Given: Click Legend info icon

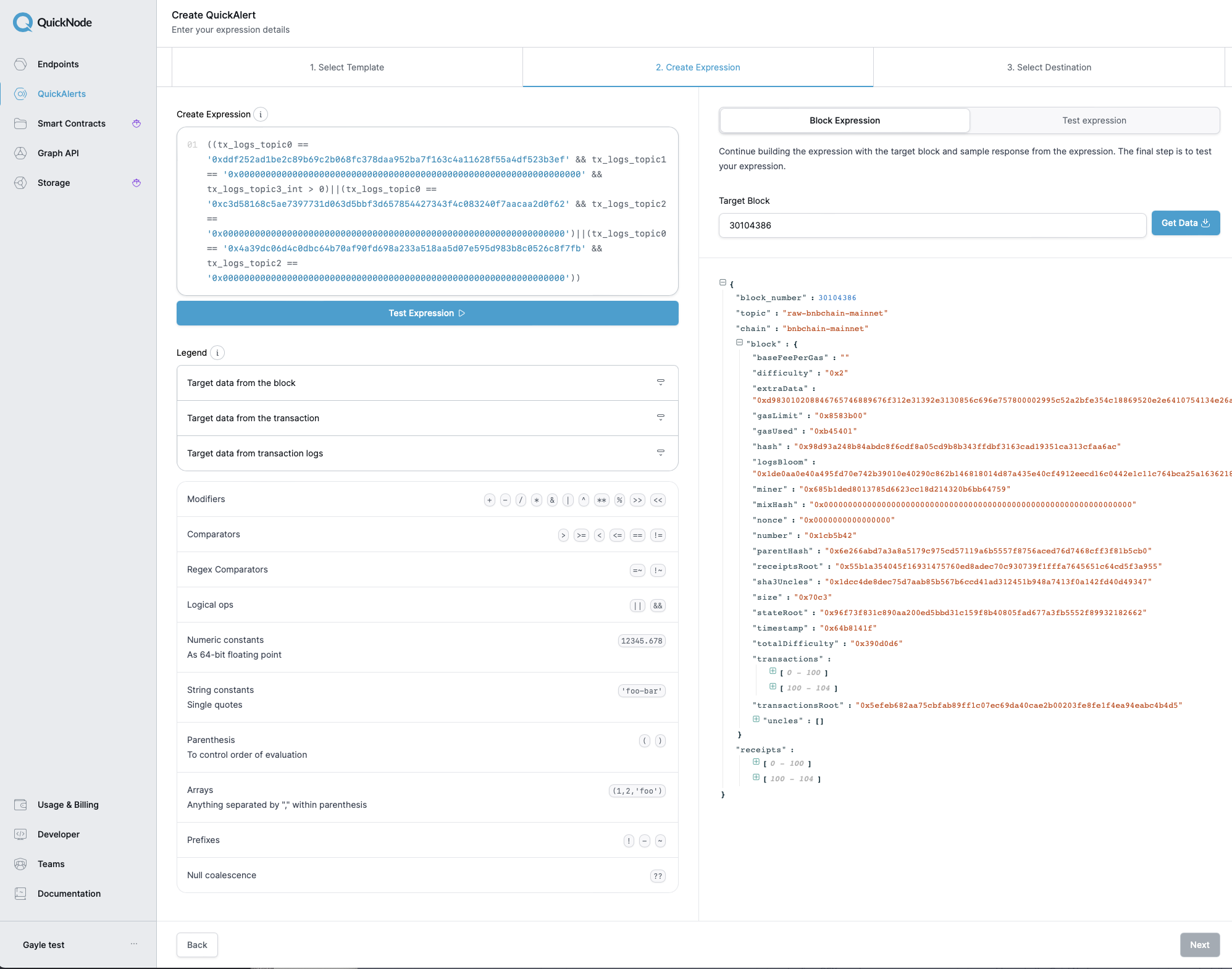Looking at the screenshot, I should coord(217,353).
